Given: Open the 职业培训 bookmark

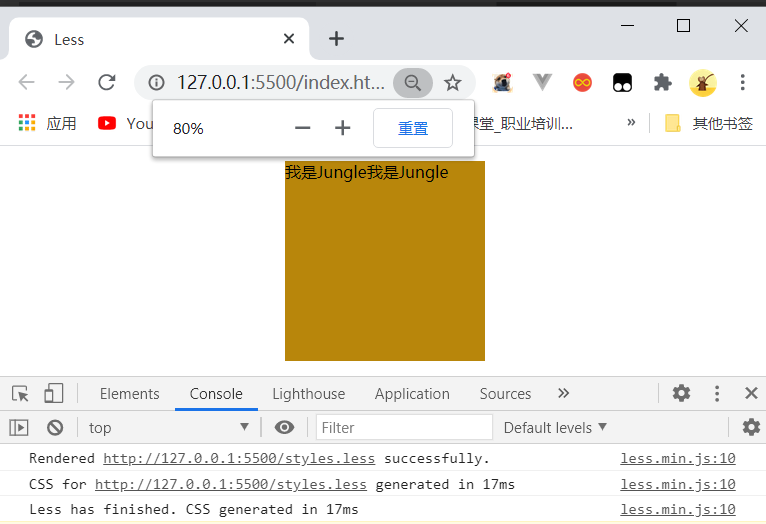Looking at the screenshot, I should click(523, 124).
